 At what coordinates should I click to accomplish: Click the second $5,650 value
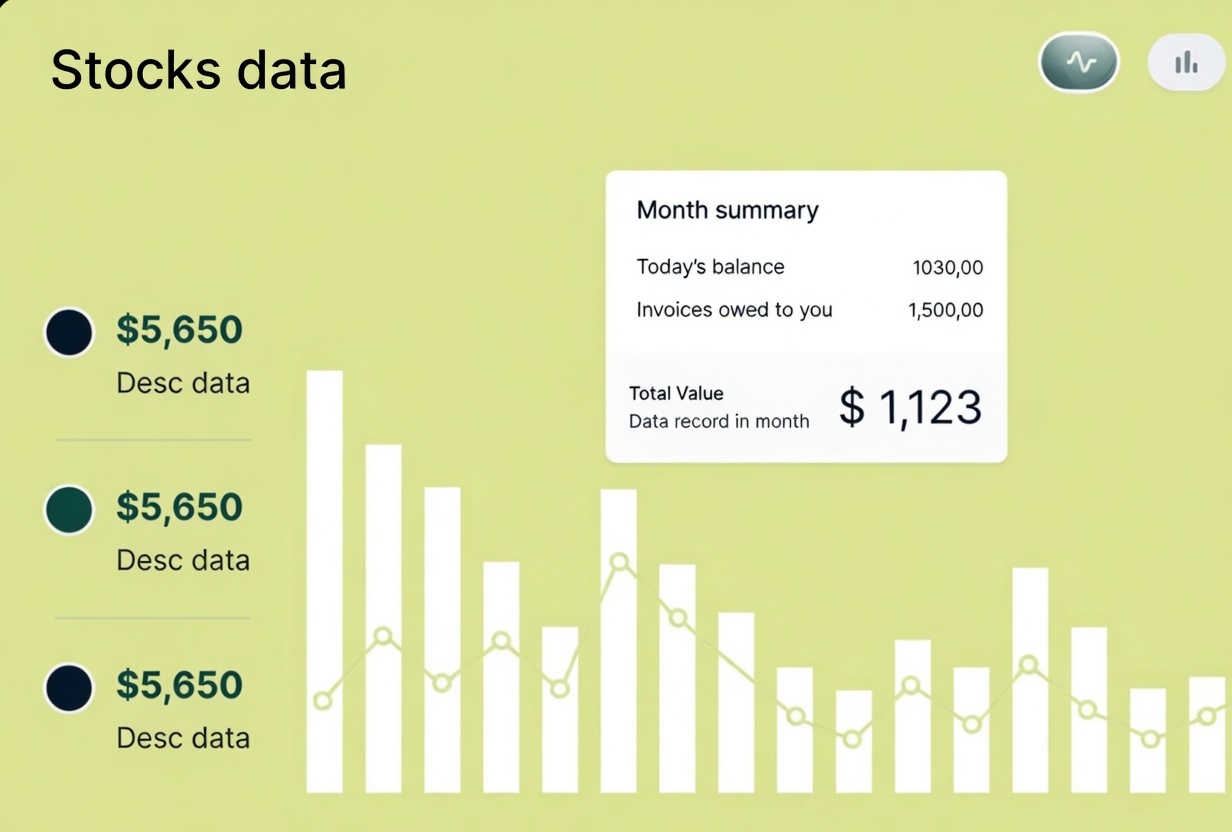[179, 507]
